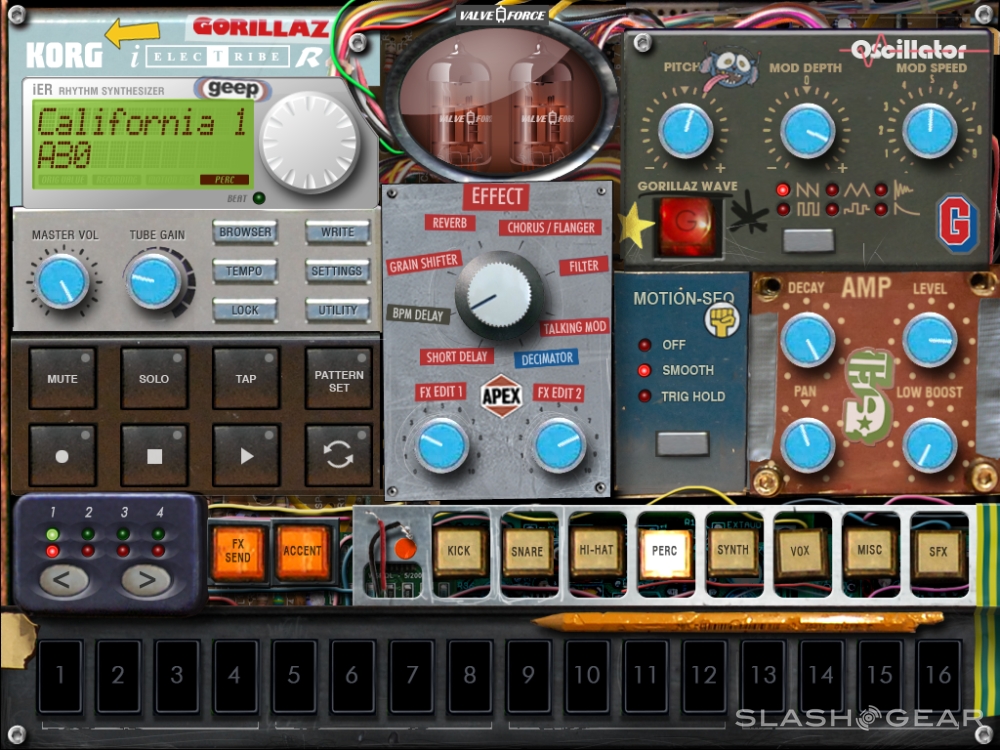Toggle the MUTE pad
This screenshot has width=1000, height=750.
pyautogui.click(x=62, y=378)
